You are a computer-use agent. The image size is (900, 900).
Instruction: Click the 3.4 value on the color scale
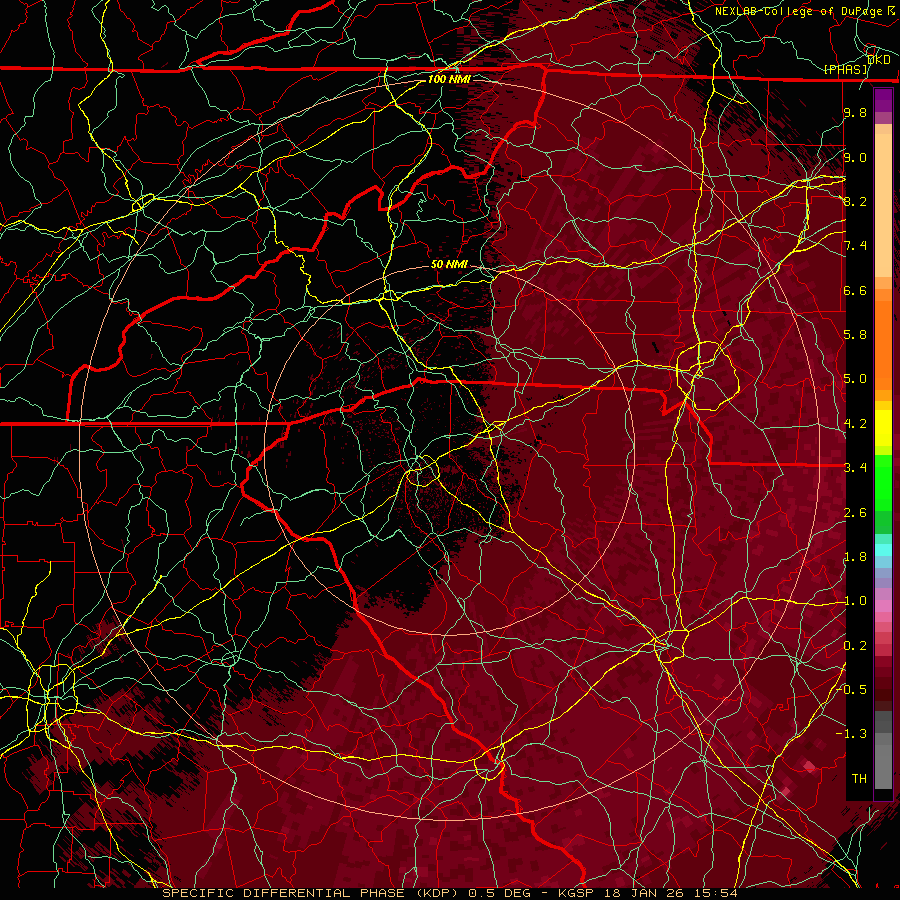[855, 468]
